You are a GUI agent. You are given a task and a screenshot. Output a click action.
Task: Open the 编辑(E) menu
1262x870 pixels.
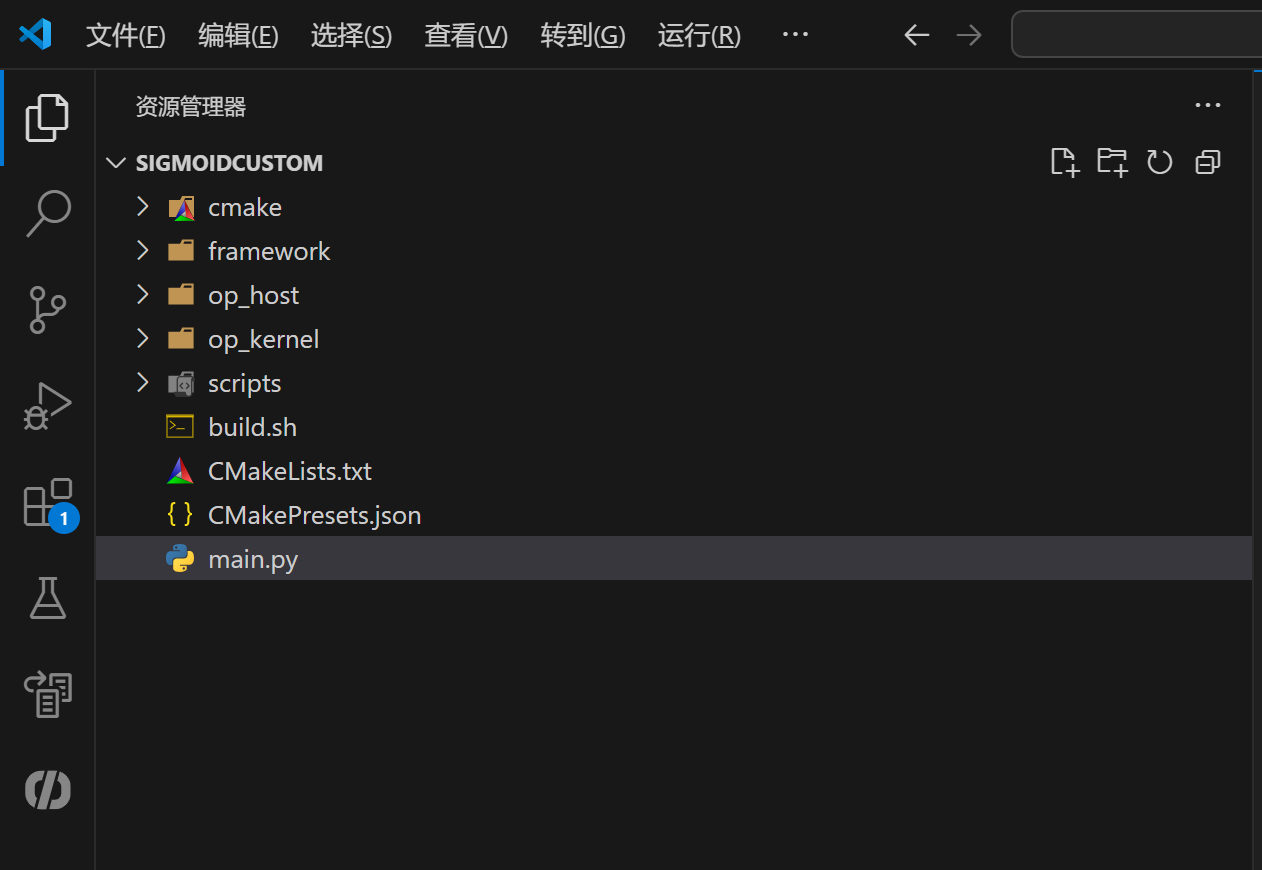click(x=238, y=36)
